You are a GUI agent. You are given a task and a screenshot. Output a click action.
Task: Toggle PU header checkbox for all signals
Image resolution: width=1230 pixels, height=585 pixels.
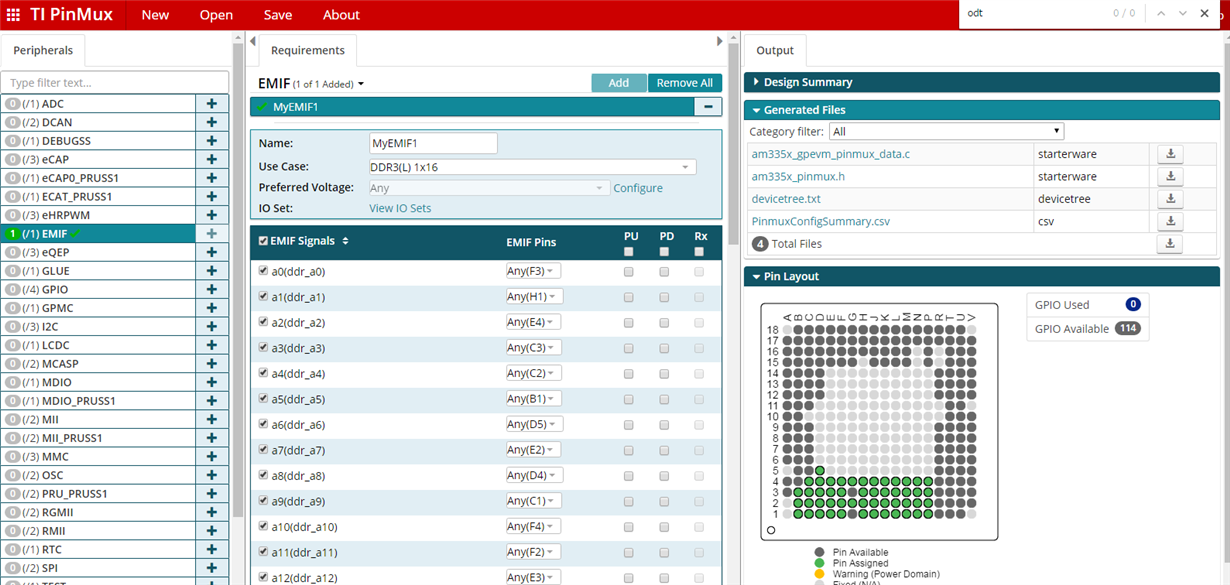[629, 252]
